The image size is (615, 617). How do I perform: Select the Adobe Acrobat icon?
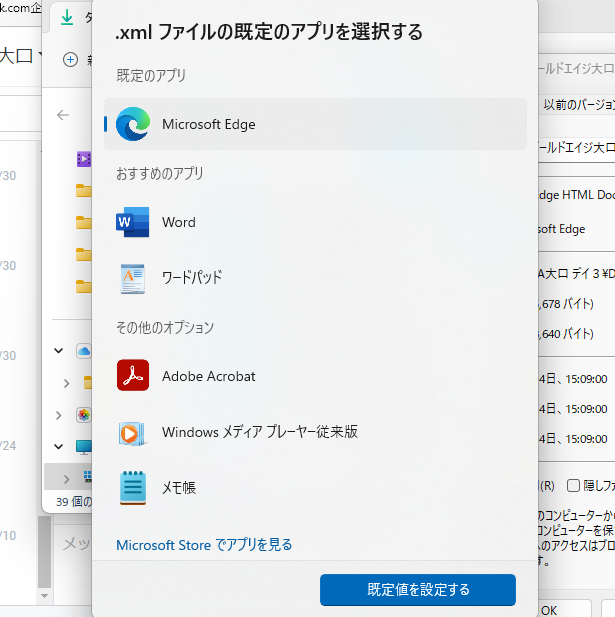coord(133,376)
